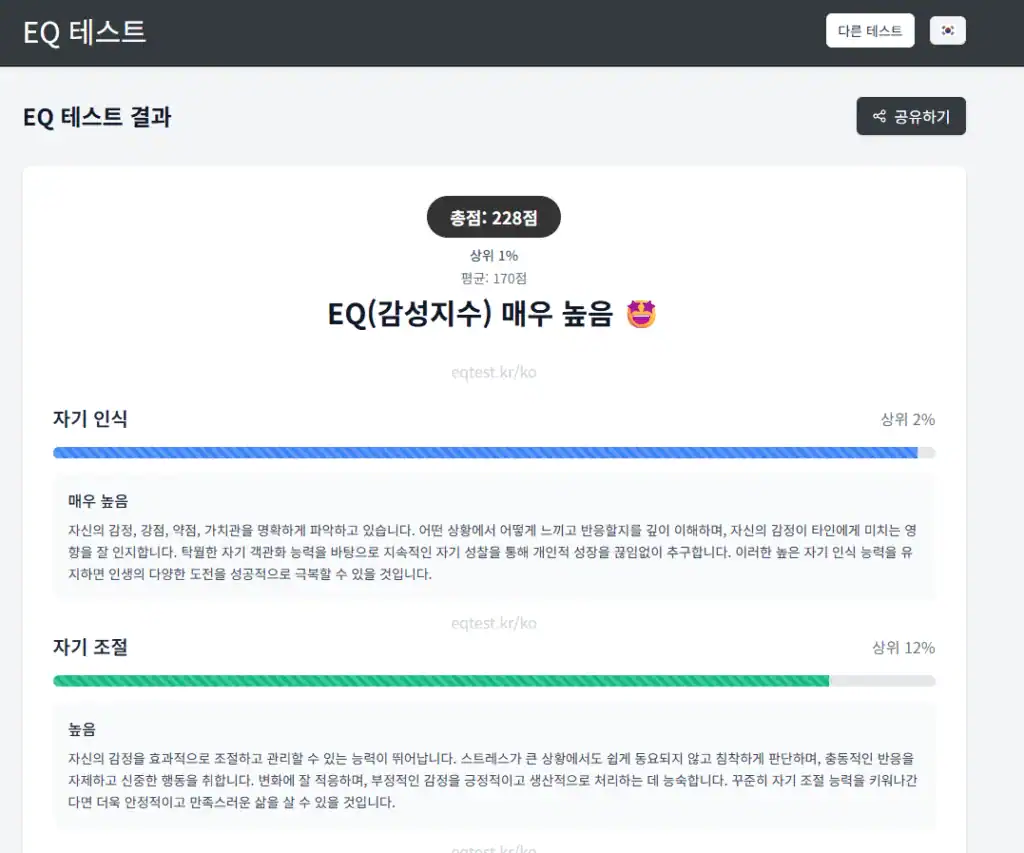
Task: Click the 상위 2% percentile label
Action: tap(907, 419)
